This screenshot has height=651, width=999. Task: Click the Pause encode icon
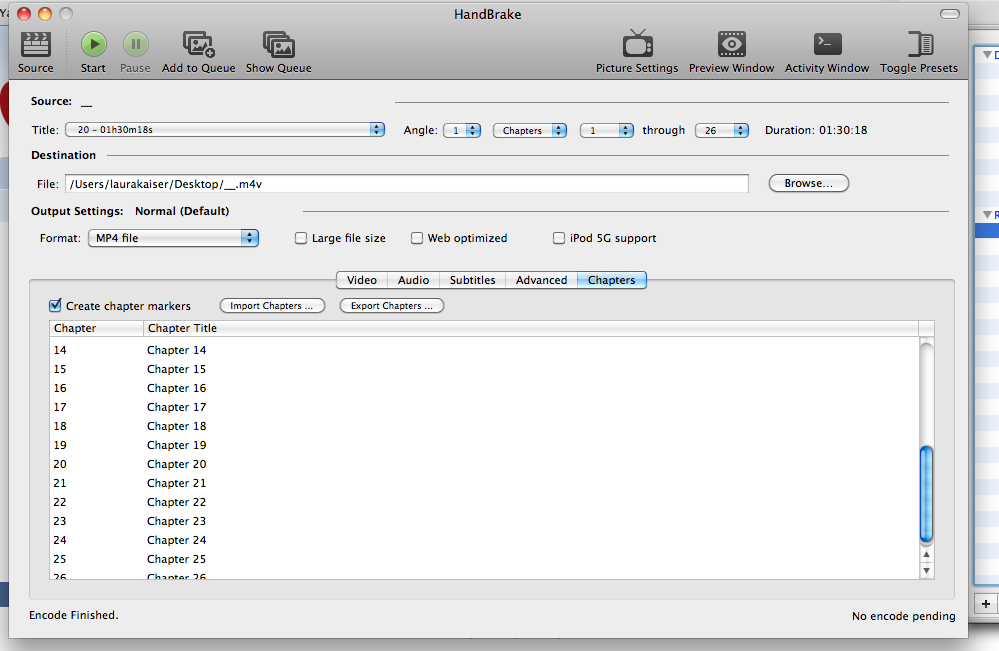[135, 44]
